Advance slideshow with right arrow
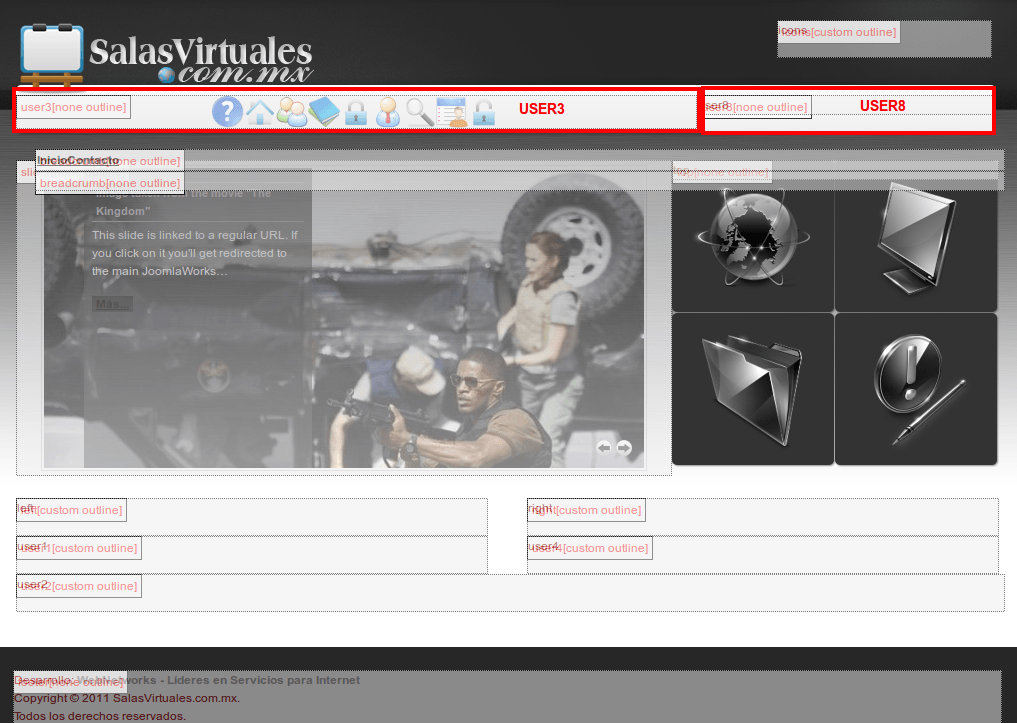 (624, 447)
